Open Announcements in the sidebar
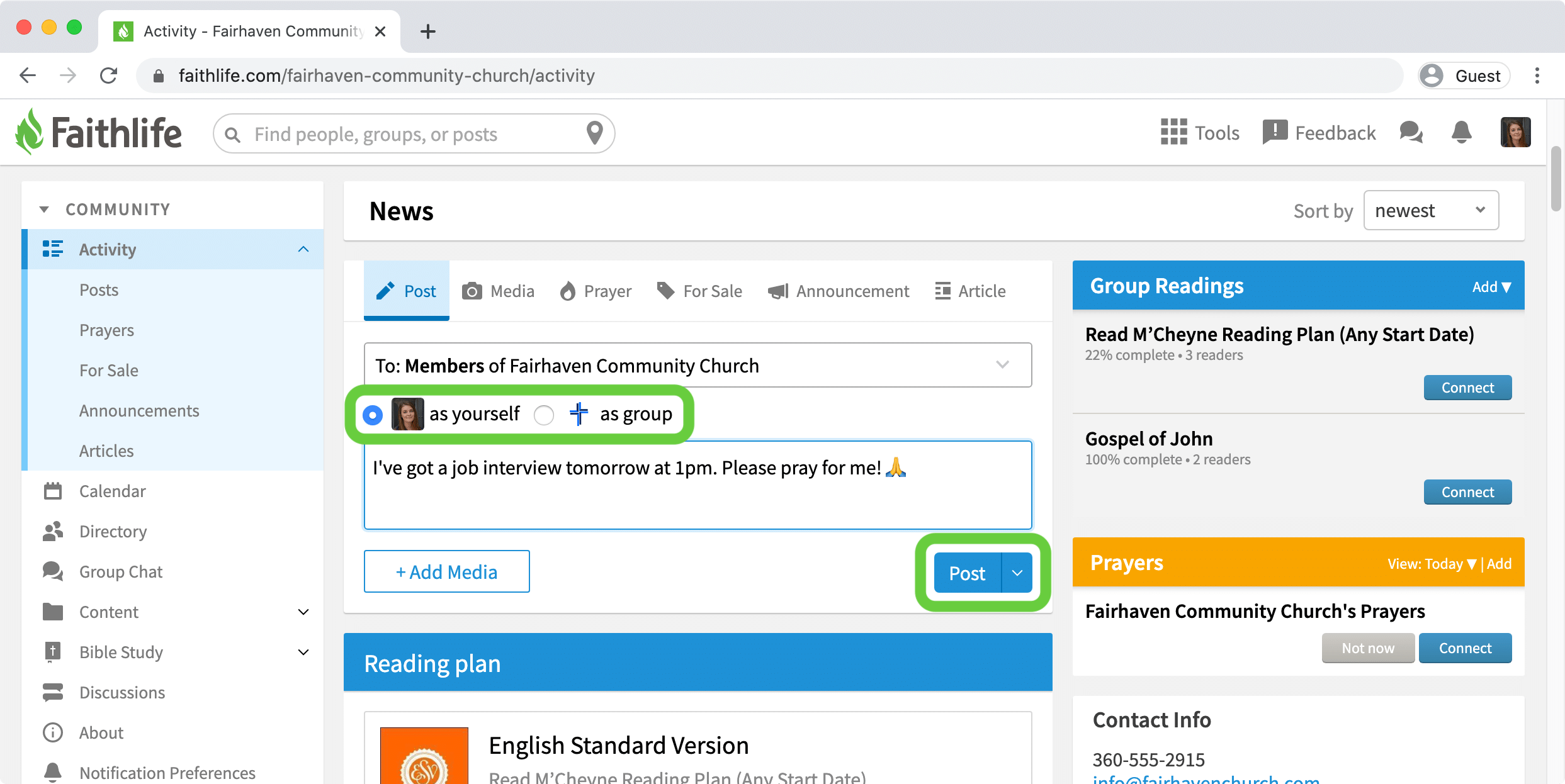Screen dimensions: 1565x784 [139, 411]
